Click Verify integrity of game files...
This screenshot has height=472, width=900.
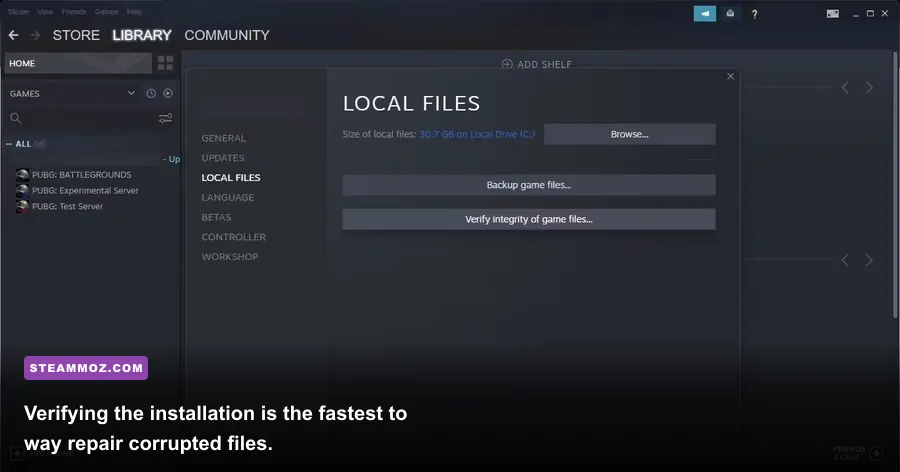pos(529,219)
